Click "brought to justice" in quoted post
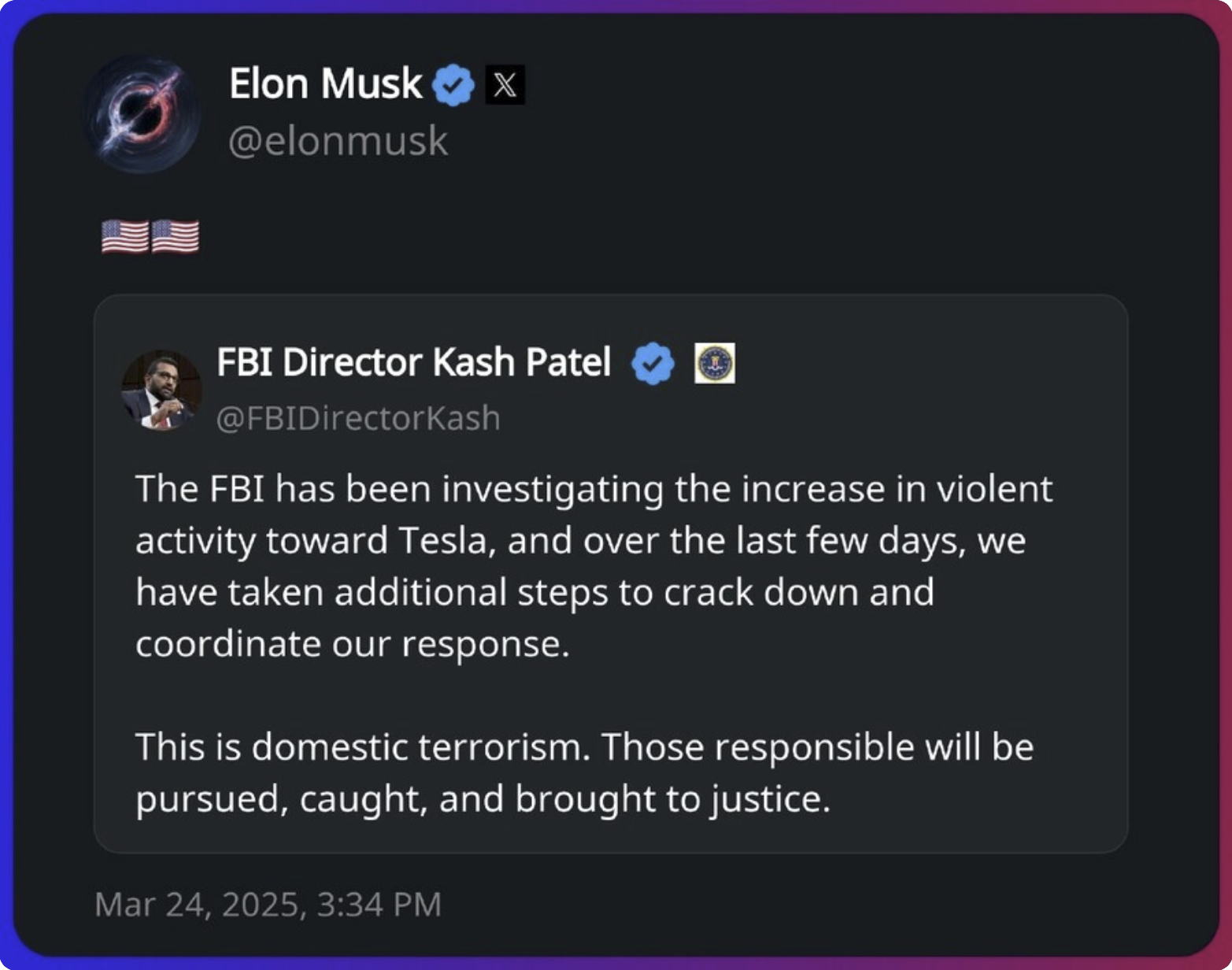 click(671, 799)
